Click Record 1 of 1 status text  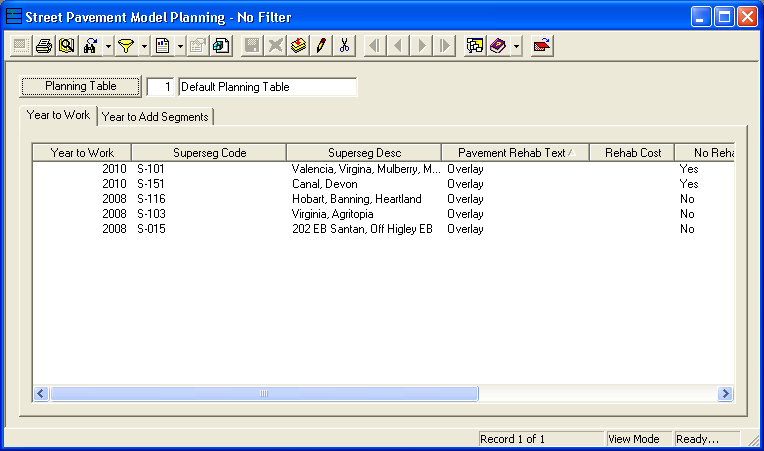pyautogui.click(x=512, y=439)
